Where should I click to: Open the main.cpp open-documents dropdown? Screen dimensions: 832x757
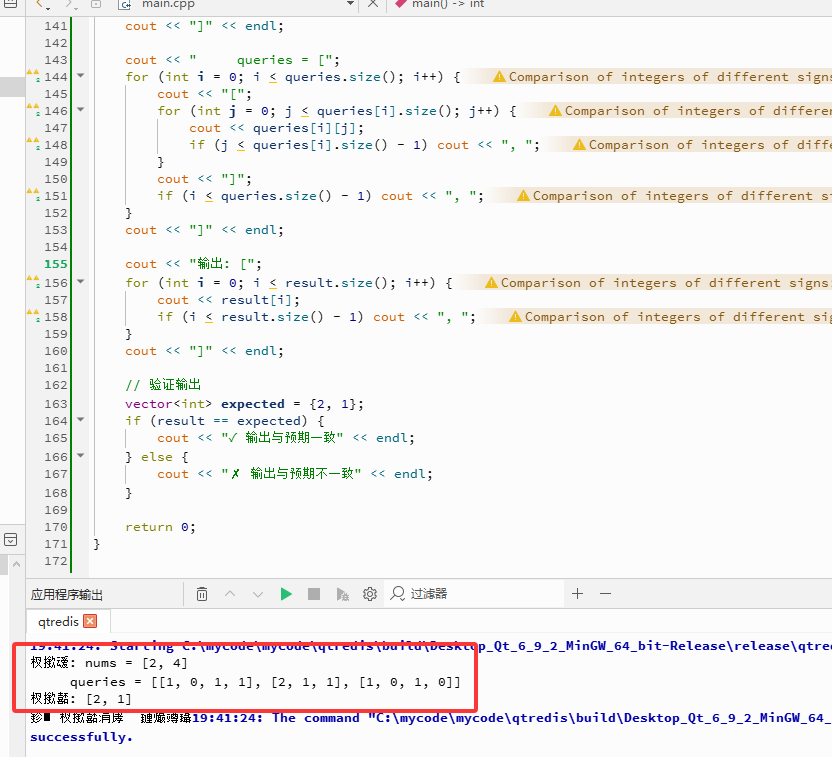point(350,4)
